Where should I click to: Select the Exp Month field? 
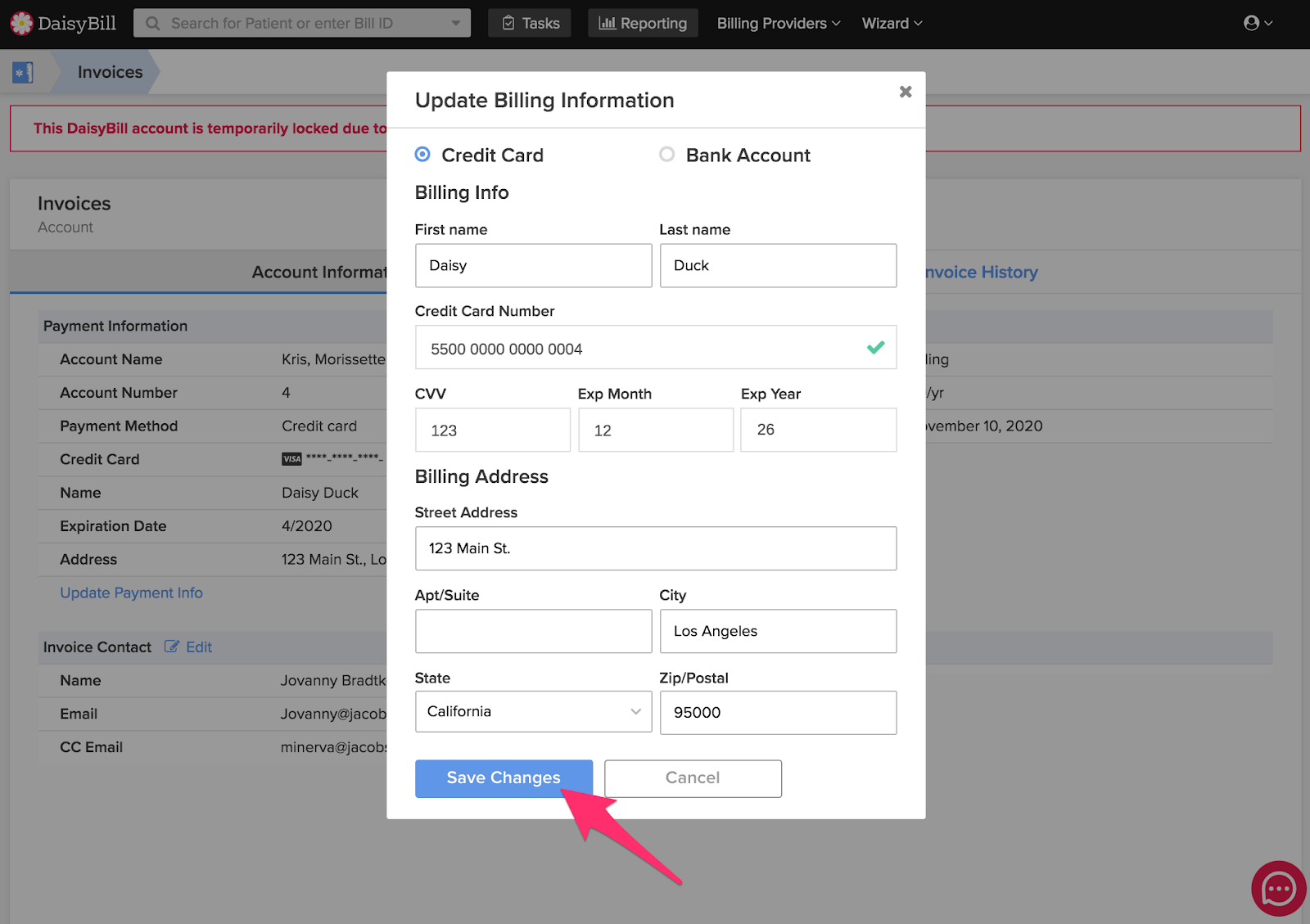[655, 430]
